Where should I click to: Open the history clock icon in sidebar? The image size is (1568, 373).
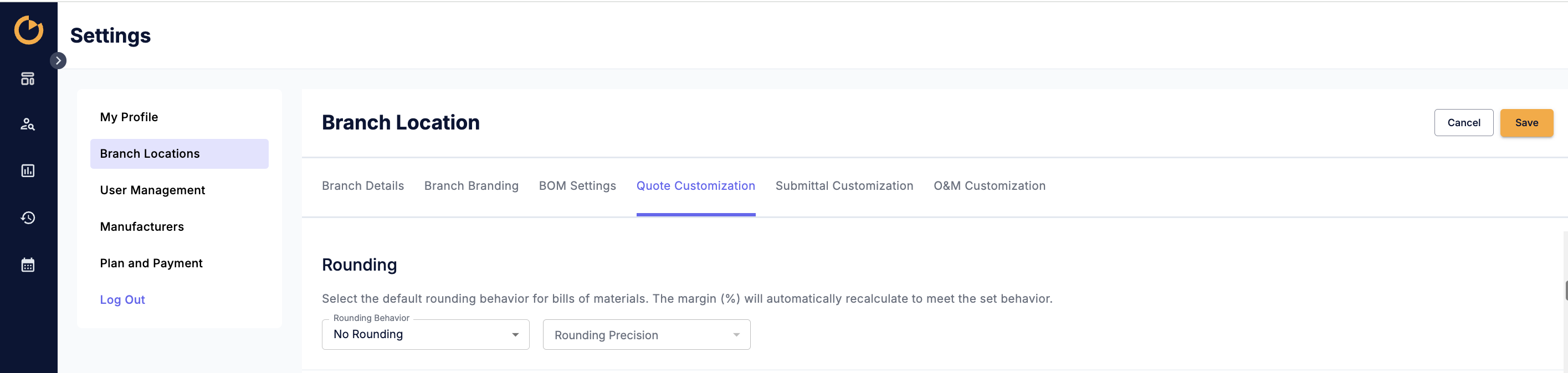coord(28,217)
